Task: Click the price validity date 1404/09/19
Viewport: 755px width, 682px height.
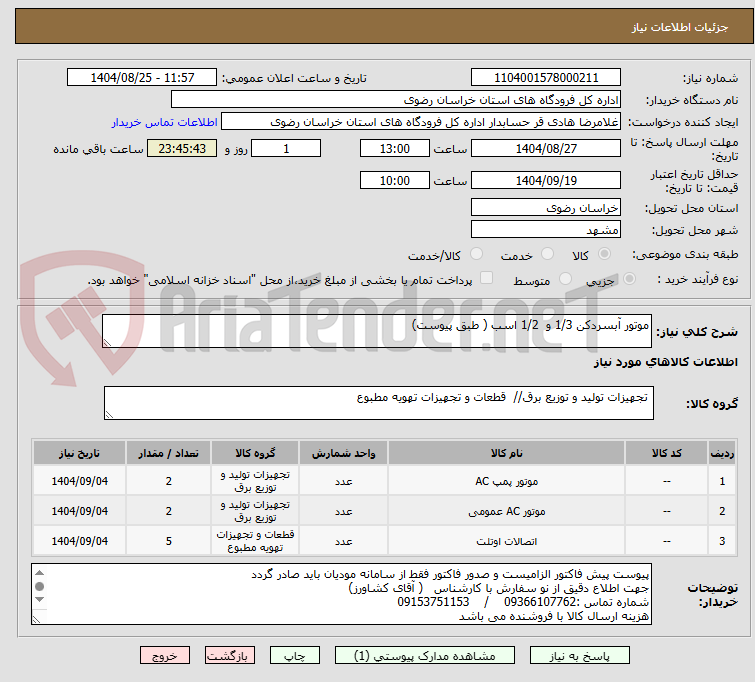Action: 546,180
